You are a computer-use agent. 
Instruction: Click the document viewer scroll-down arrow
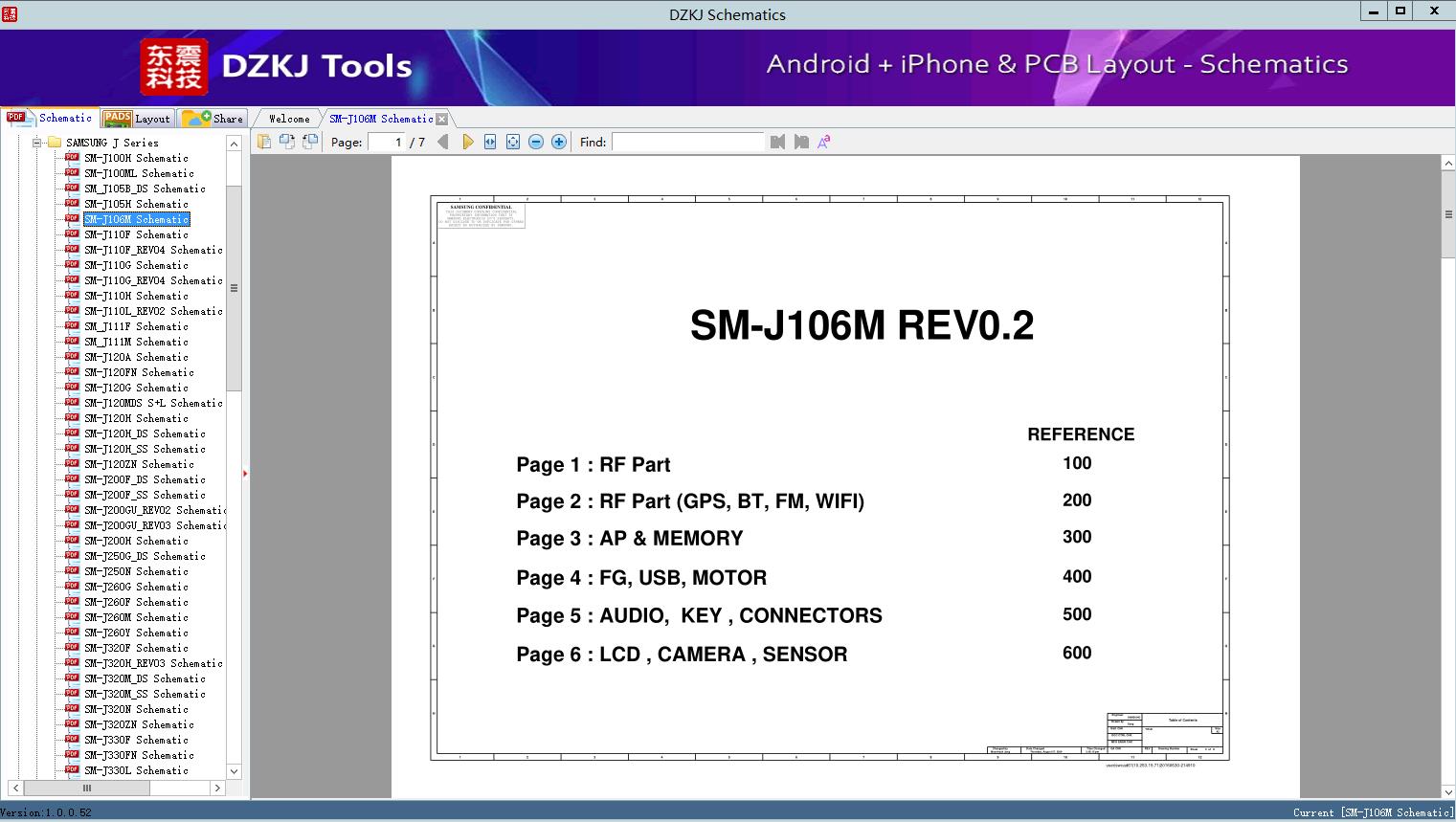point(1448,790)
